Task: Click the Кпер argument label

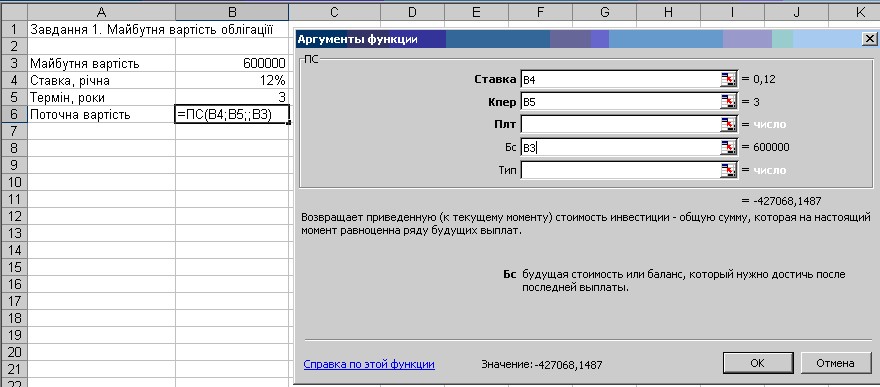Action: pos(502,102)
